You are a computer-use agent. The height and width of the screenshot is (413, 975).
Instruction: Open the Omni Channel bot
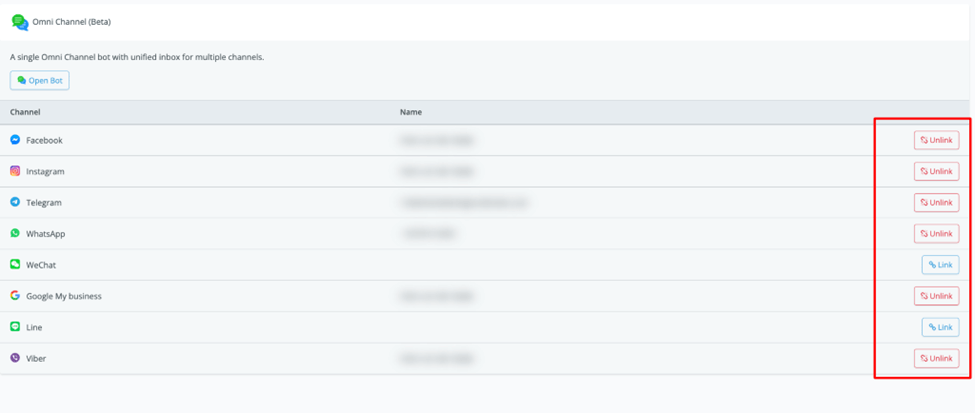(40, 80)
